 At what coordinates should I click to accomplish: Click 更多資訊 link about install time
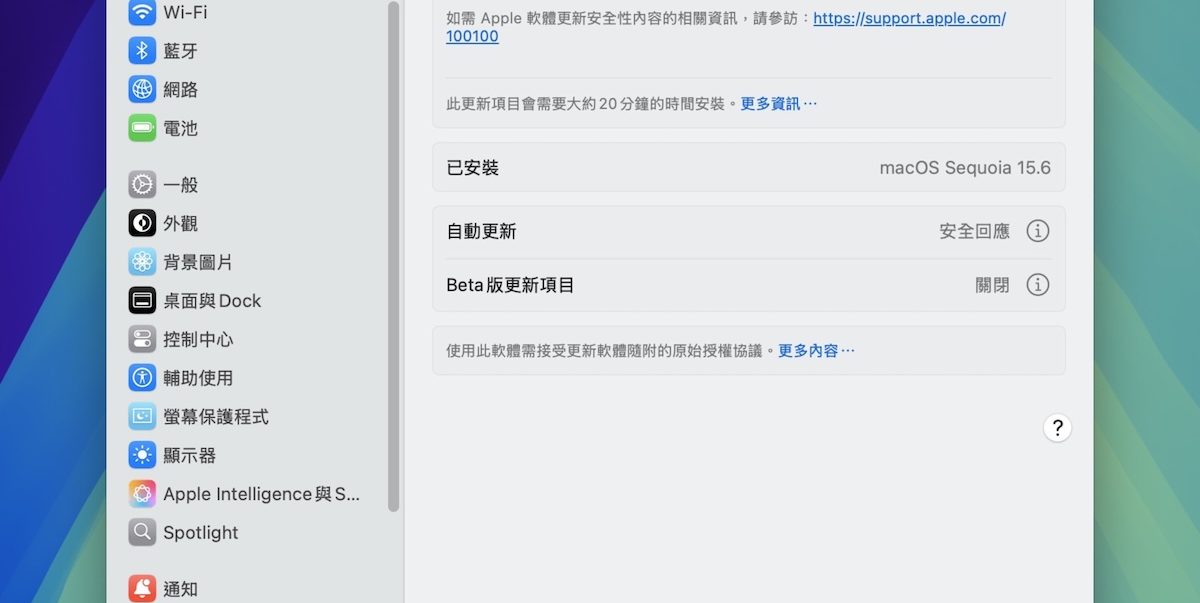point(778,104)
